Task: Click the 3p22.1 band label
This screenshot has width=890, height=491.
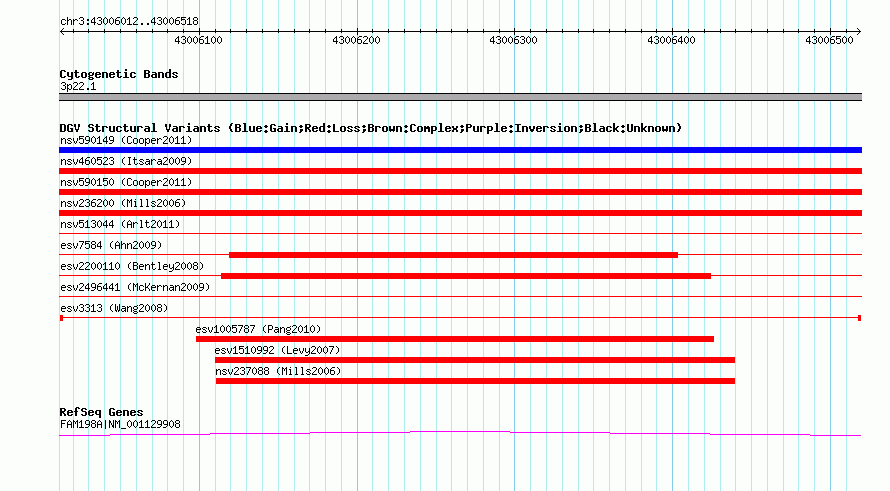Action: click(78, 86)
